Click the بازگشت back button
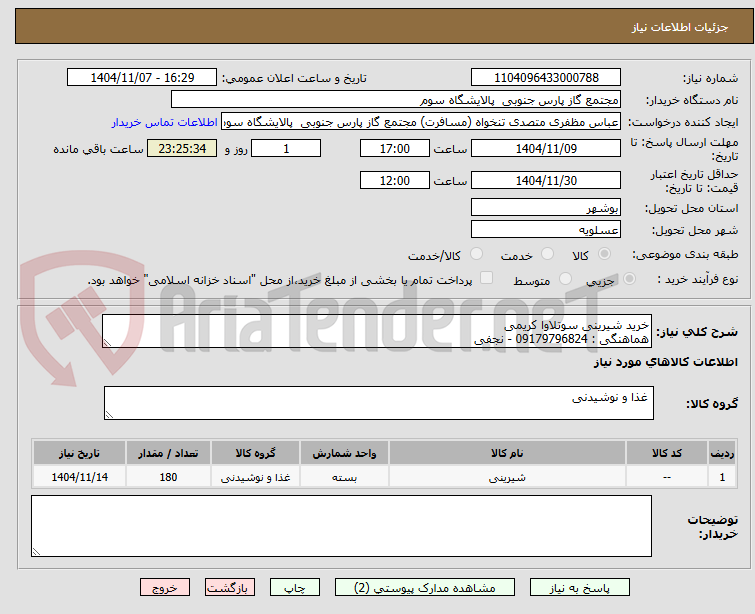The width and height of the screenshot is (755, 614). tap(230, 588)
